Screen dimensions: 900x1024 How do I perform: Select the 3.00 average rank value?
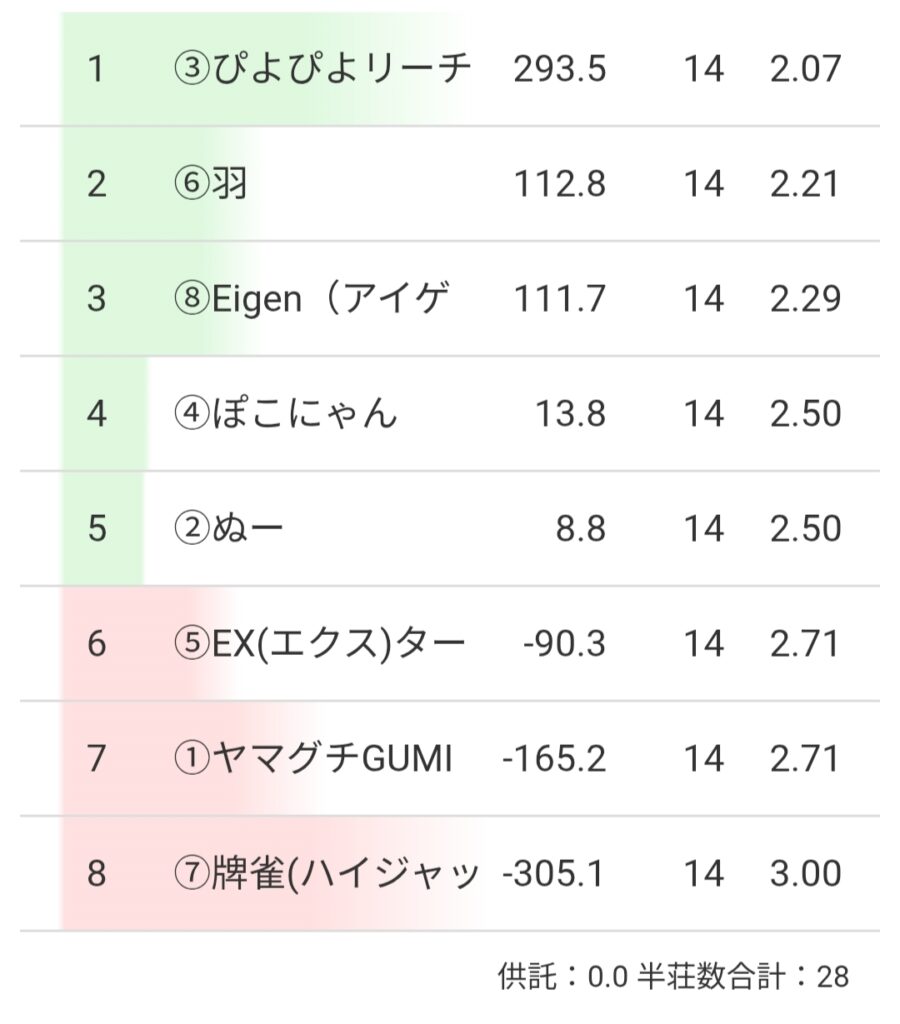pos(805,874)
